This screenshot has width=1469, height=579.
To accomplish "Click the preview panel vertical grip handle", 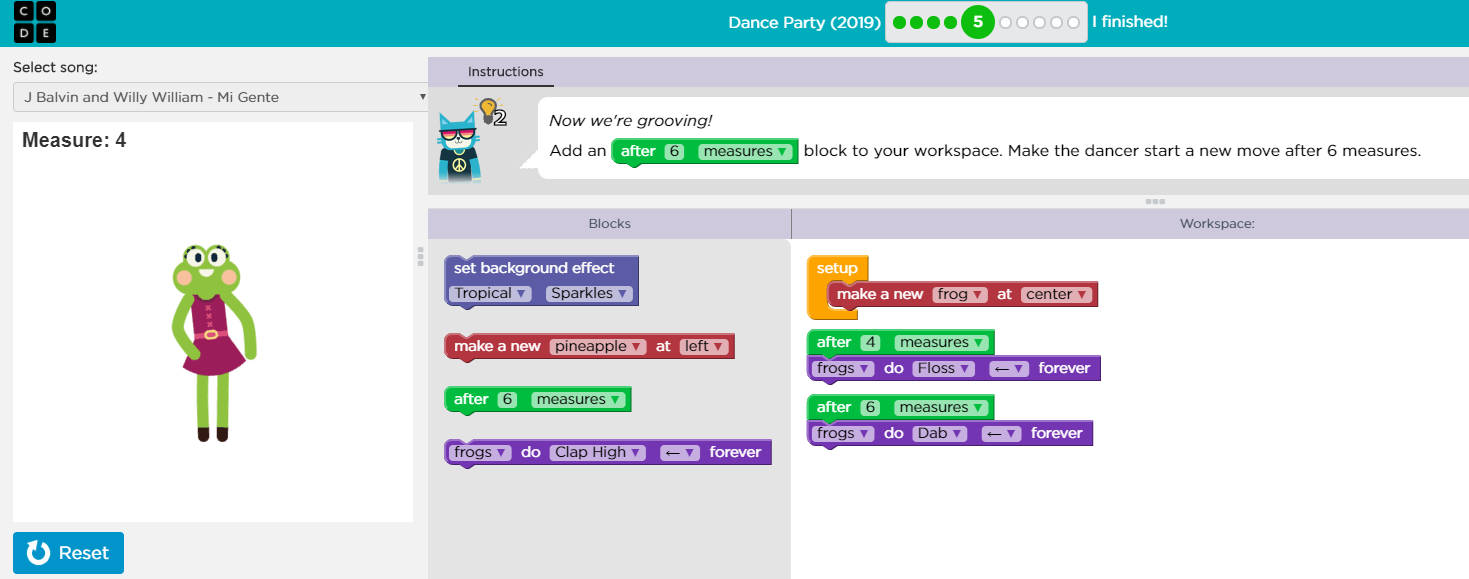I will tap(420, 257).
